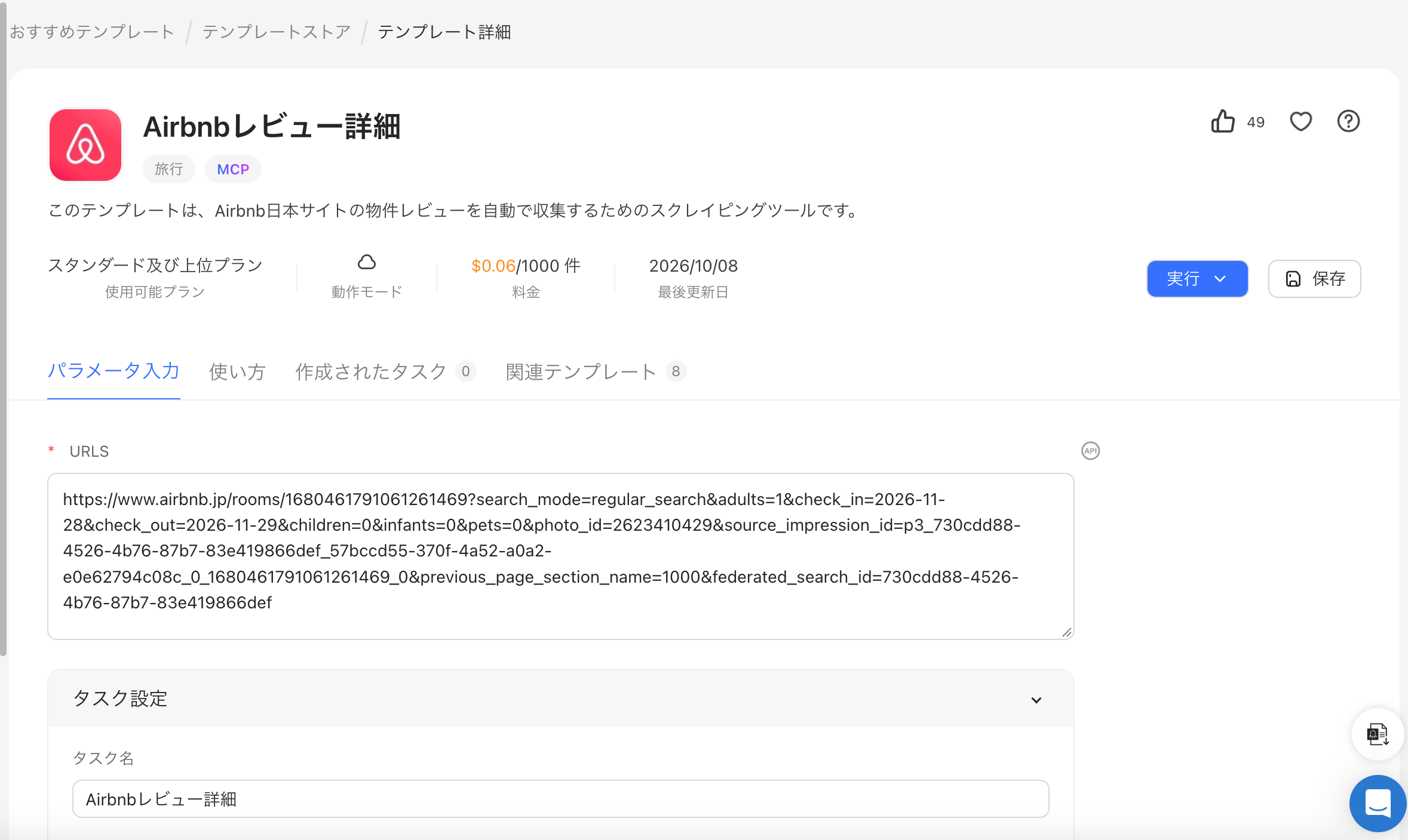The image size is (1408, 840).
Task: Switch to the パラメータ入力 tab
Action: click(x=114, y=371)
